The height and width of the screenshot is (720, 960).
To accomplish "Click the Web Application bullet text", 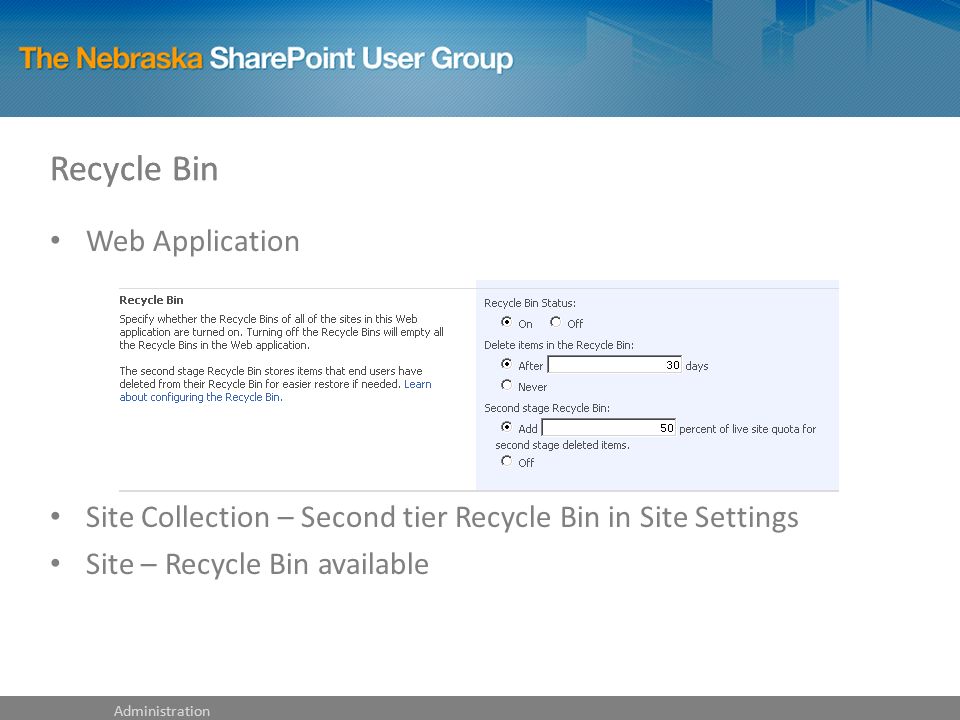I will (x=193, y=241).
